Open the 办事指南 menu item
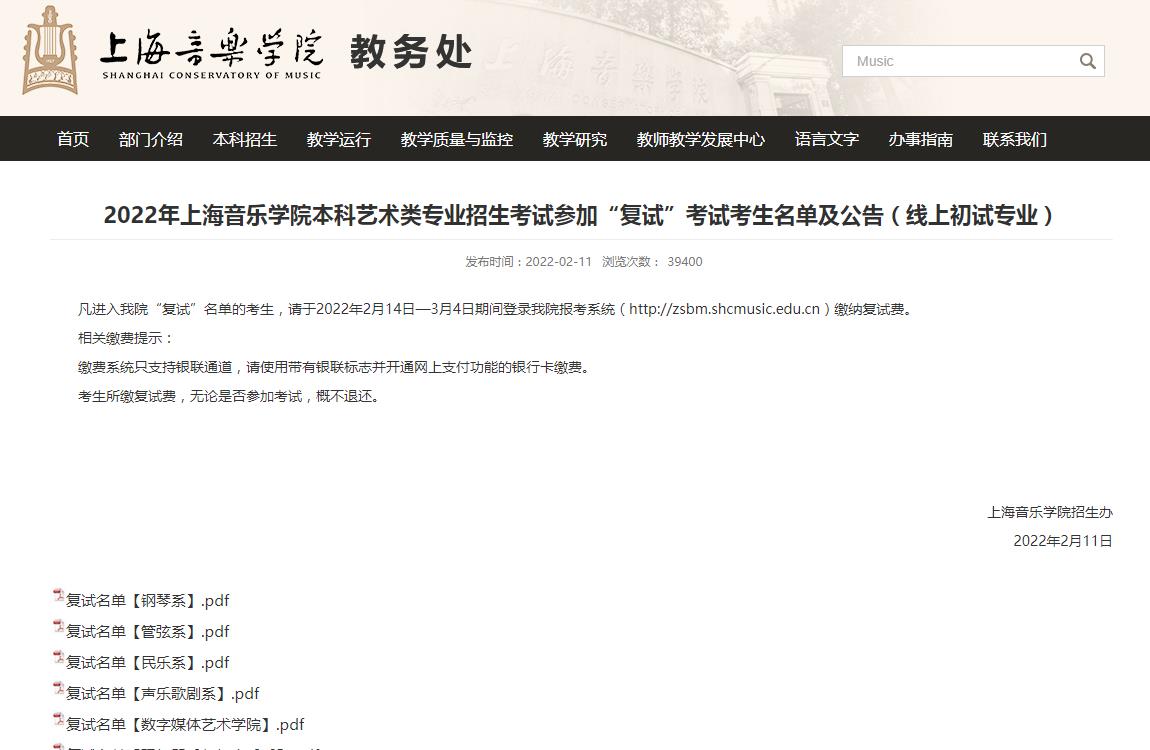Viewport: 1150px width, 750px height. [920, 139]
